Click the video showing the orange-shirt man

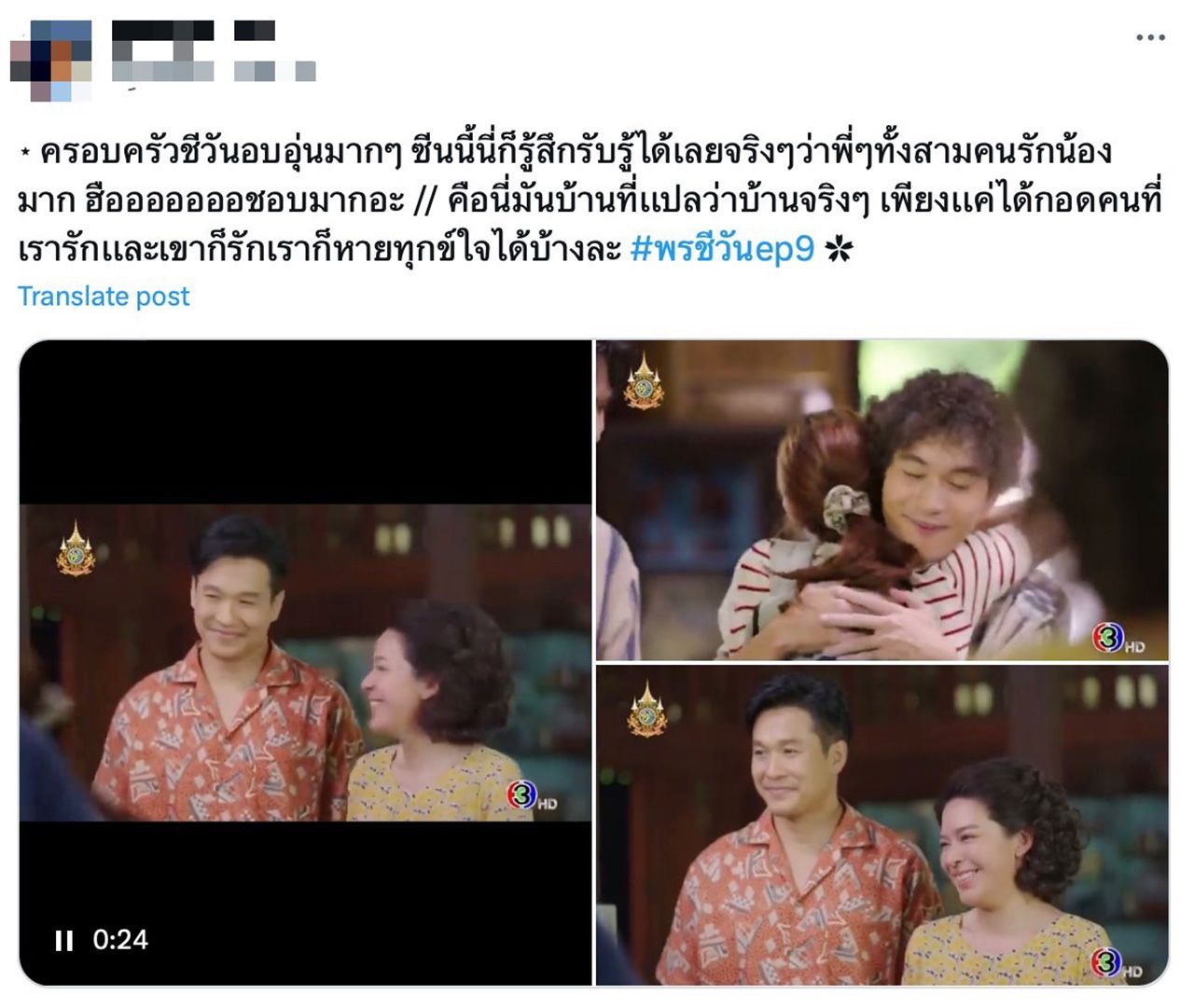pyautogui.click(x=305, y=663)
